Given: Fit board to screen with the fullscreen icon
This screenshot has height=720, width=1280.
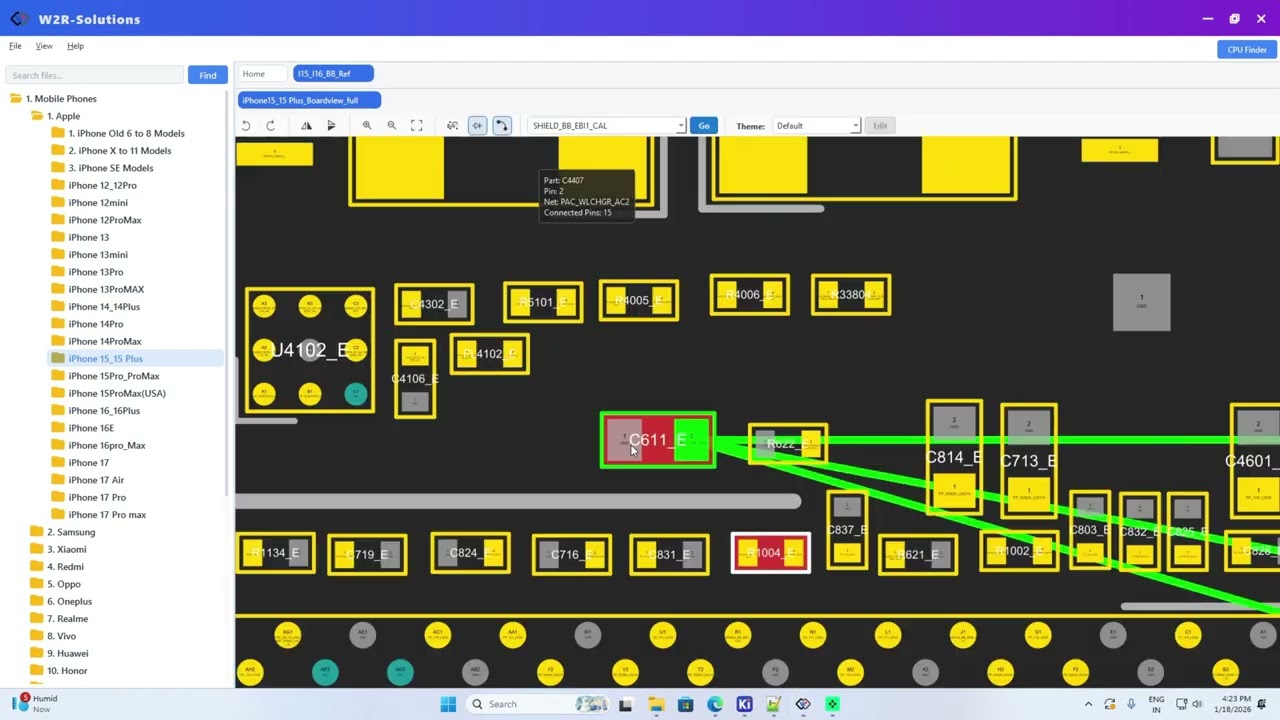Looking at the screenshot, I should [417, 125].
